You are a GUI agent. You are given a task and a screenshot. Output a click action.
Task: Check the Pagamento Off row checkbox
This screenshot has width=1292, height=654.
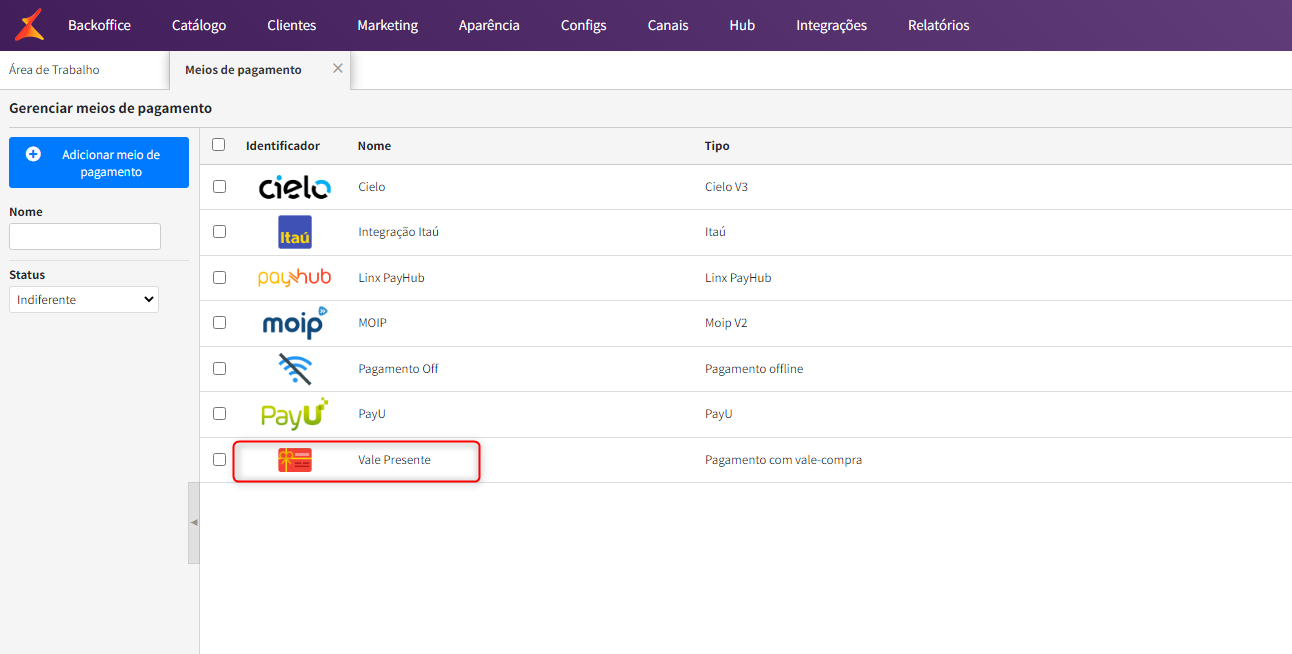click(219, 368)
